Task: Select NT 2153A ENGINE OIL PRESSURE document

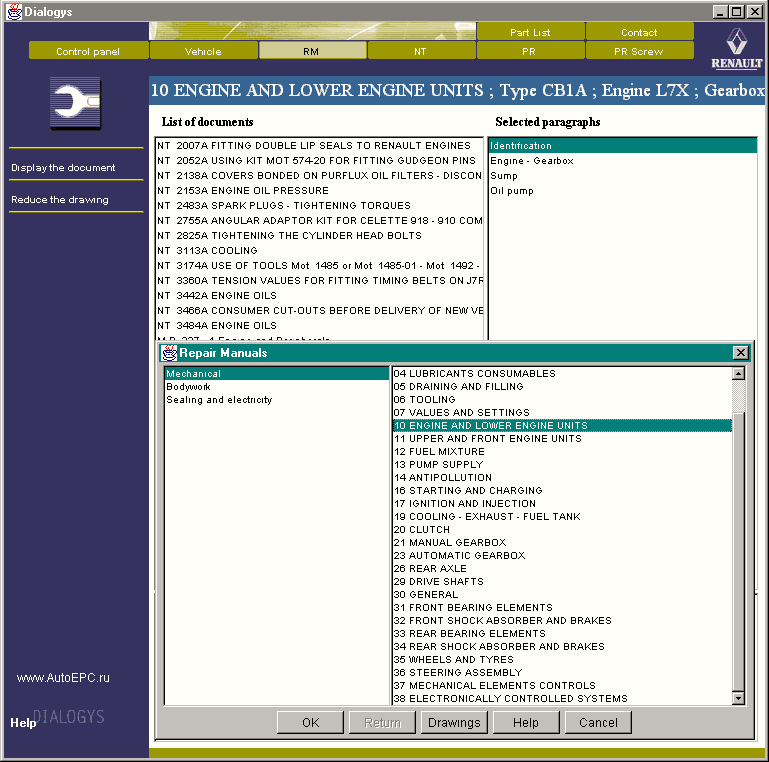Action: click(x=319, y=191)
